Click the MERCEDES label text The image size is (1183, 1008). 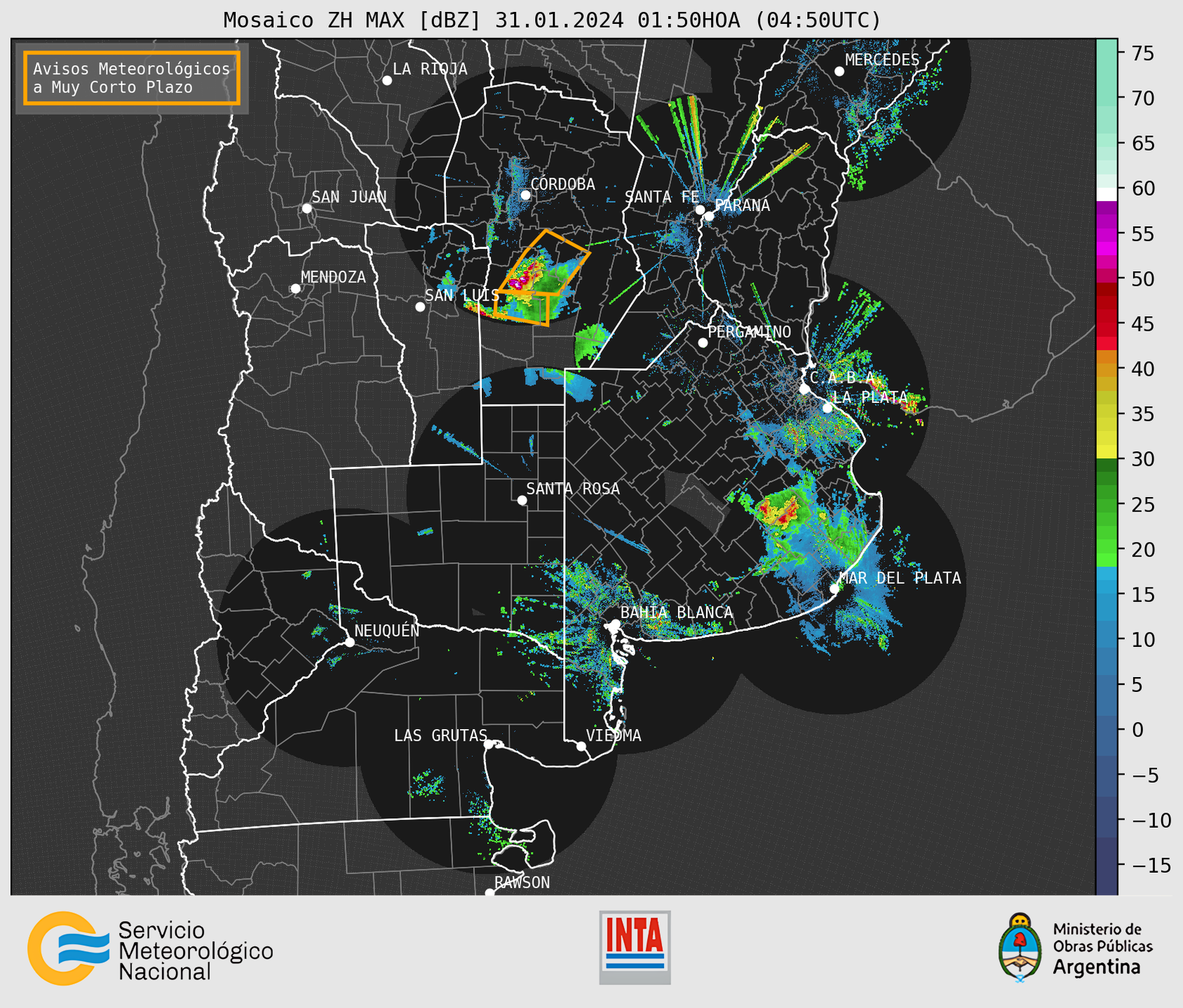point(882,60)
